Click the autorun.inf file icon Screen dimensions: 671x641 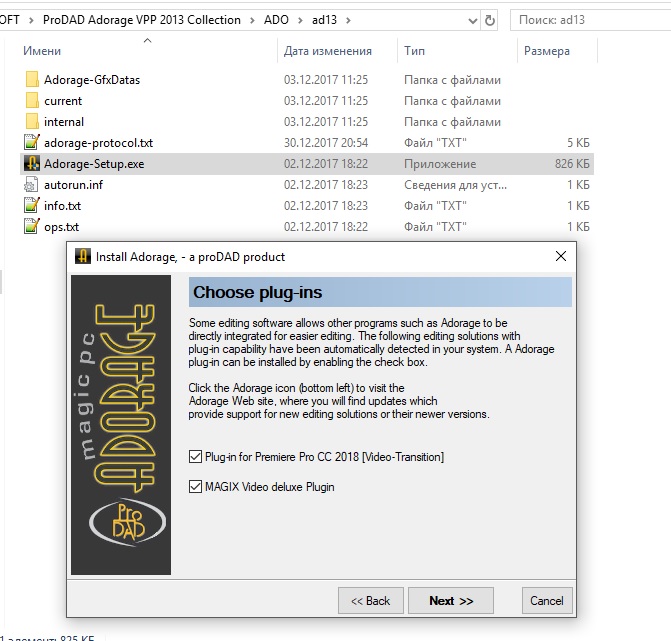coord(31,184)
